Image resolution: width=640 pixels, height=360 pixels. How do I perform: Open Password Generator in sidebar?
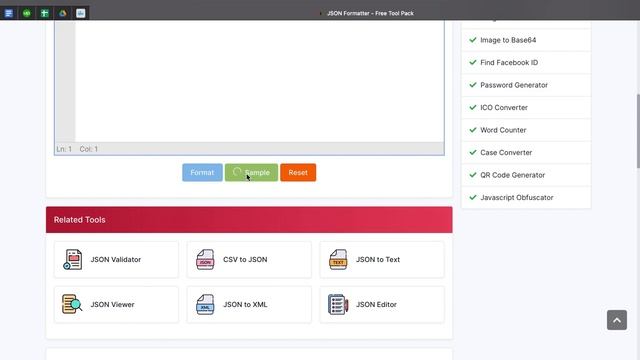[x=526, y=85]
